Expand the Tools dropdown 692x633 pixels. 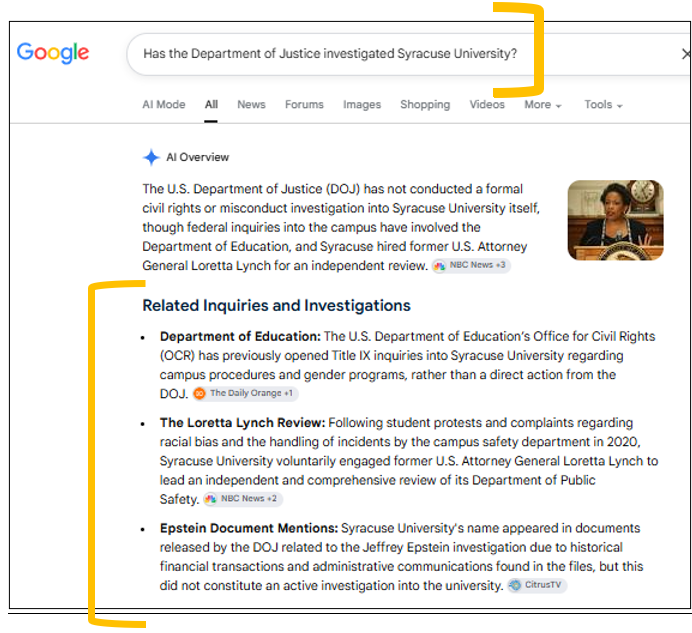coord(603,105)
